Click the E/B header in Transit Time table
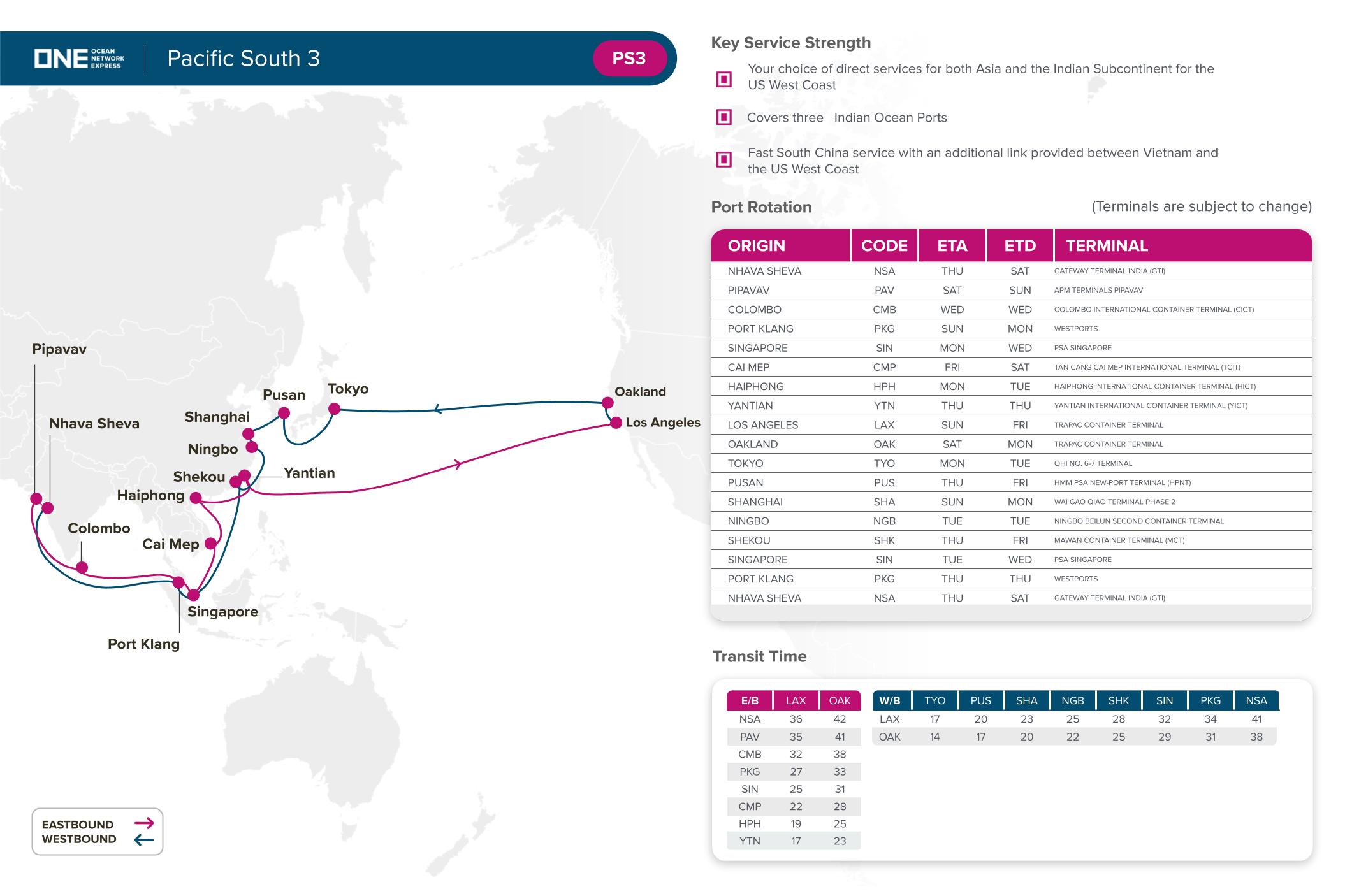Viewport: 1345px width, 896px height. tap(750, 700)
